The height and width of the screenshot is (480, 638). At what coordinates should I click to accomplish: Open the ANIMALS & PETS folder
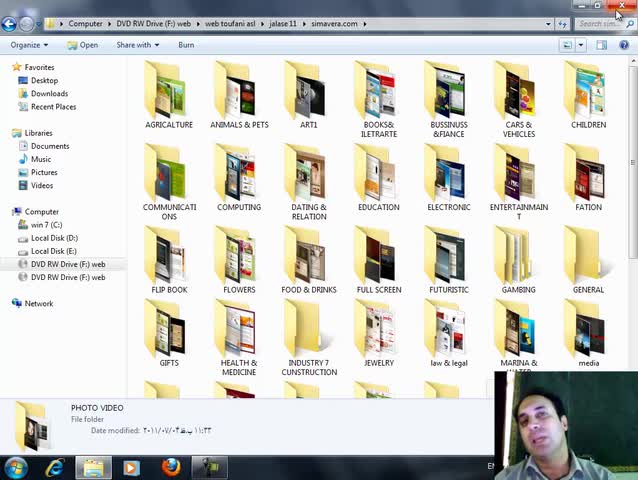point(239,95)
